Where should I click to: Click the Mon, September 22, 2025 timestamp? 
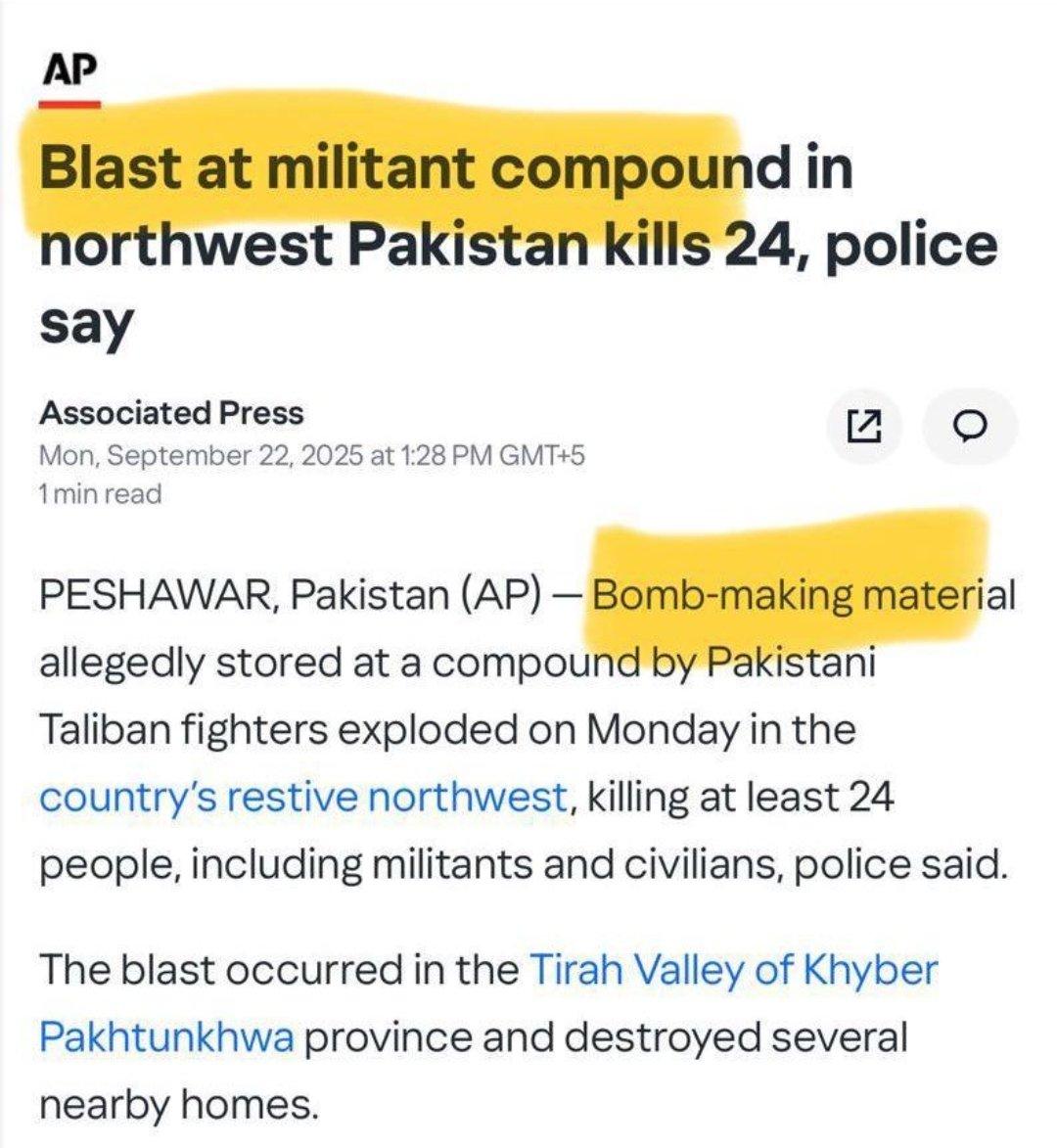[x=312, y=455]
